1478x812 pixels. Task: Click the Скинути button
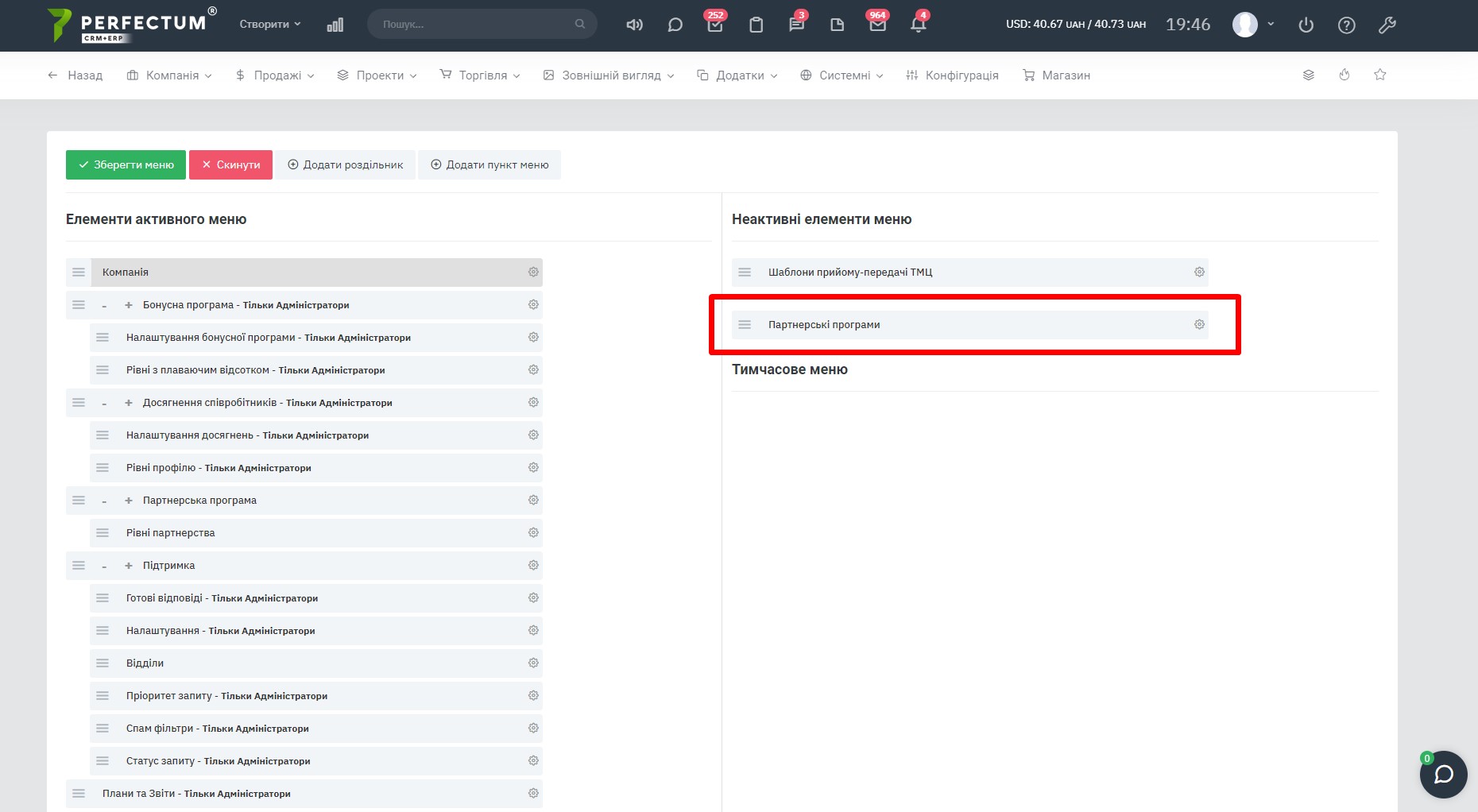230,164
